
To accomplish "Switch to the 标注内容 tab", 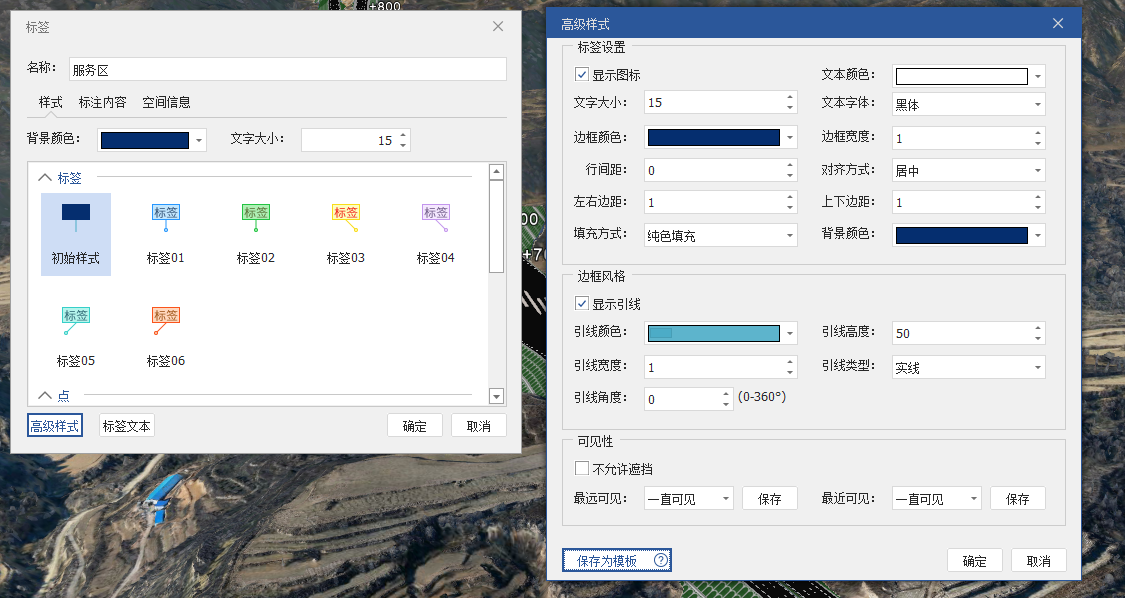I will pyautogui.click(x=103, y=102).
